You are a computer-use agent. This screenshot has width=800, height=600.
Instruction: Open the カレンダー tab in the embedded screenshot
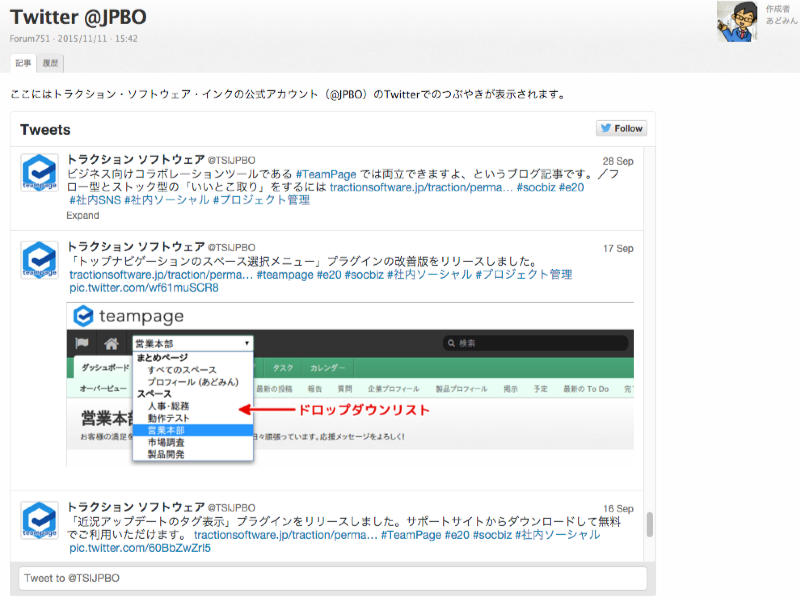[328, 368]
